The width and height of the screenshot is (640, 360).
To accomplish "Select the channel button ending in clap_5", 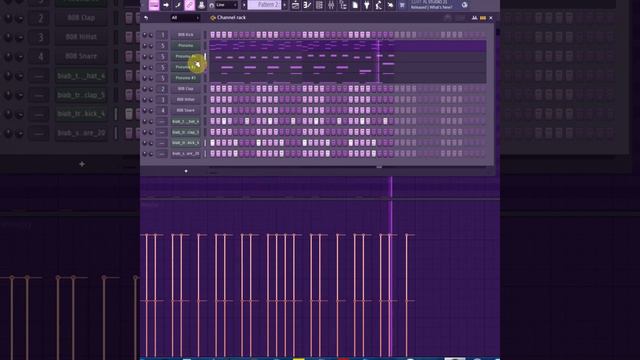I will point(186,132).
